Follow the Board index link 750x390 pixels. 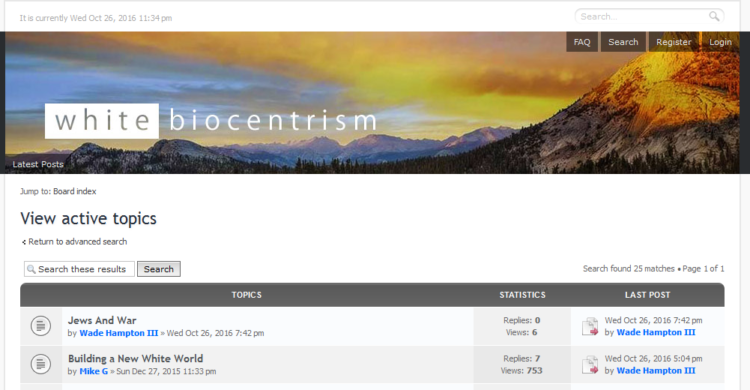tap(75, 191)
